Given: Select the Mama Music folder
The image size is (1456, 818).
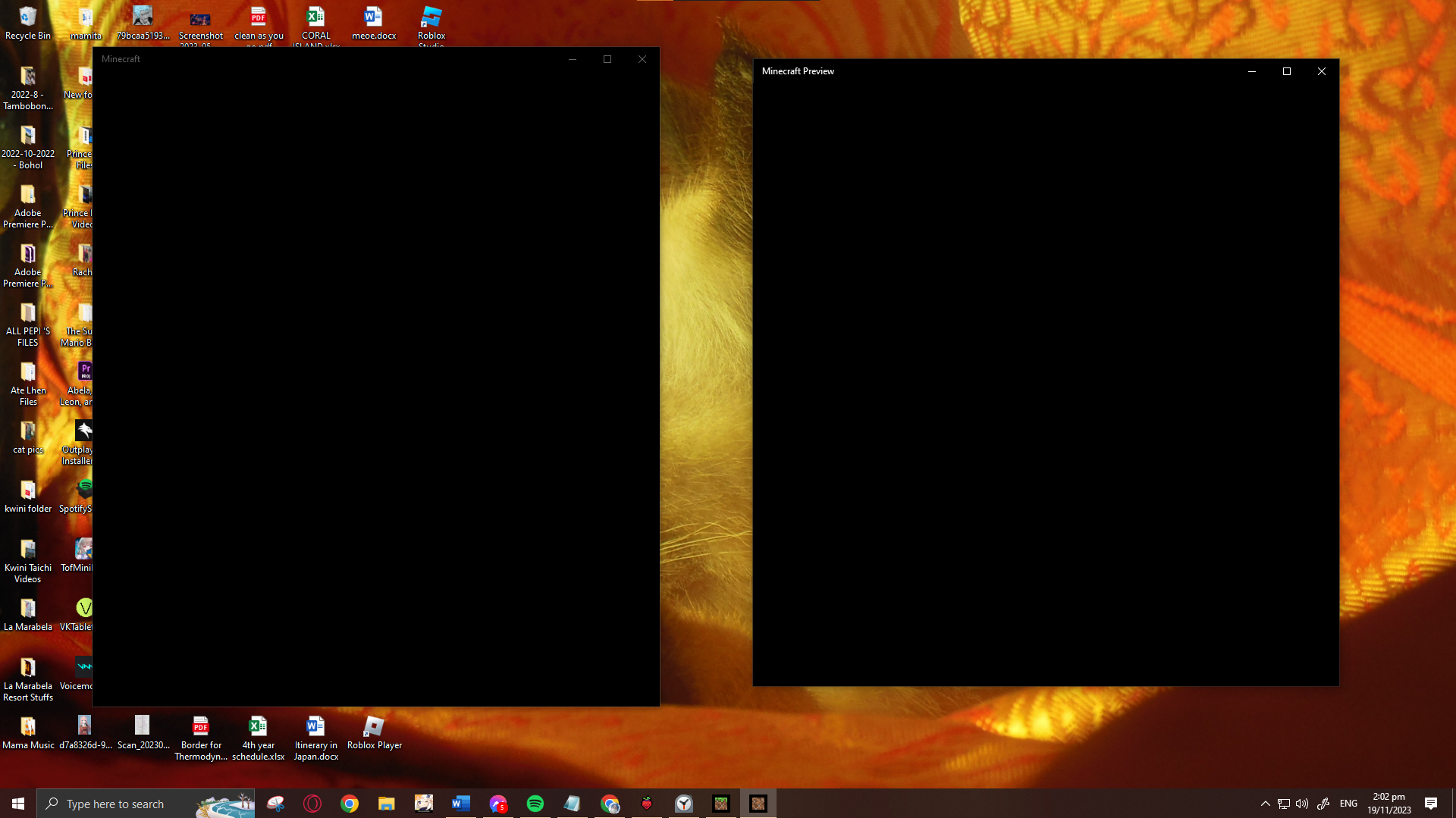Looking at the screenshot, I should (x=28, y=733).
